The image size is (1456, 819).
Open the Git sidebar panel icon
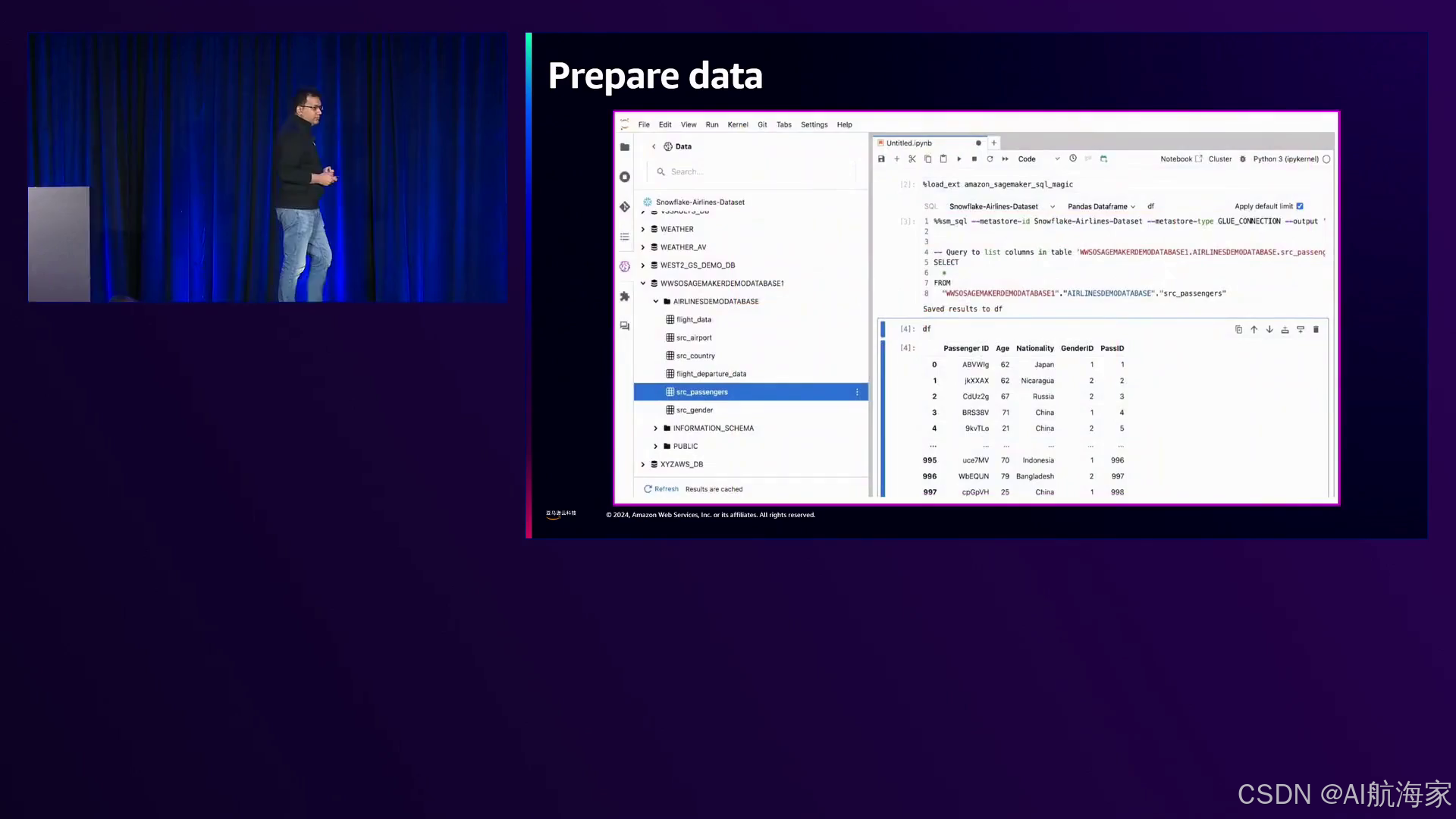tap(624, 207)
